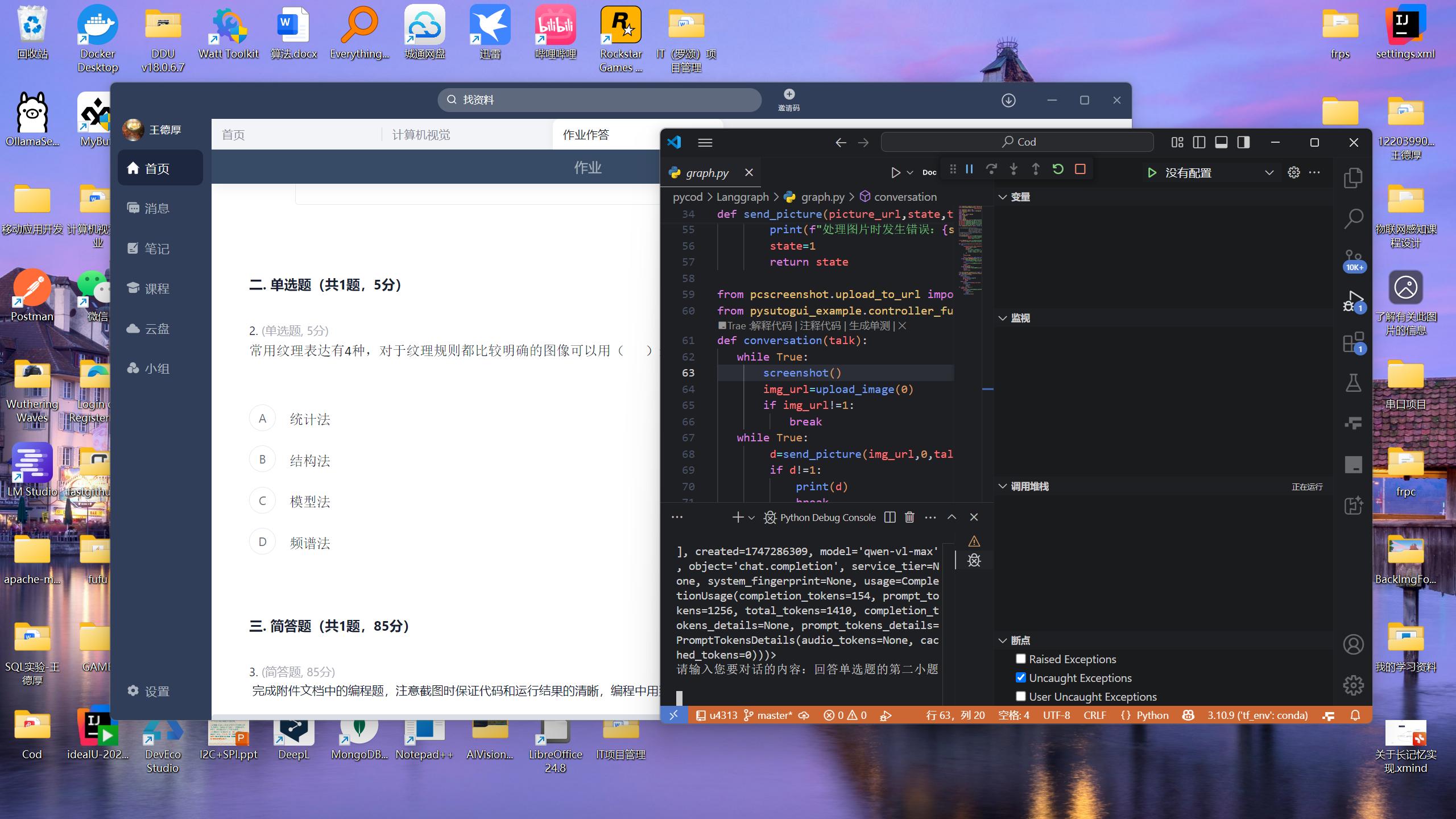Viewport: 1456px width, 819px height.
Task: Open new terminal launch profile dropdown
Action: [x=751, y=518]
